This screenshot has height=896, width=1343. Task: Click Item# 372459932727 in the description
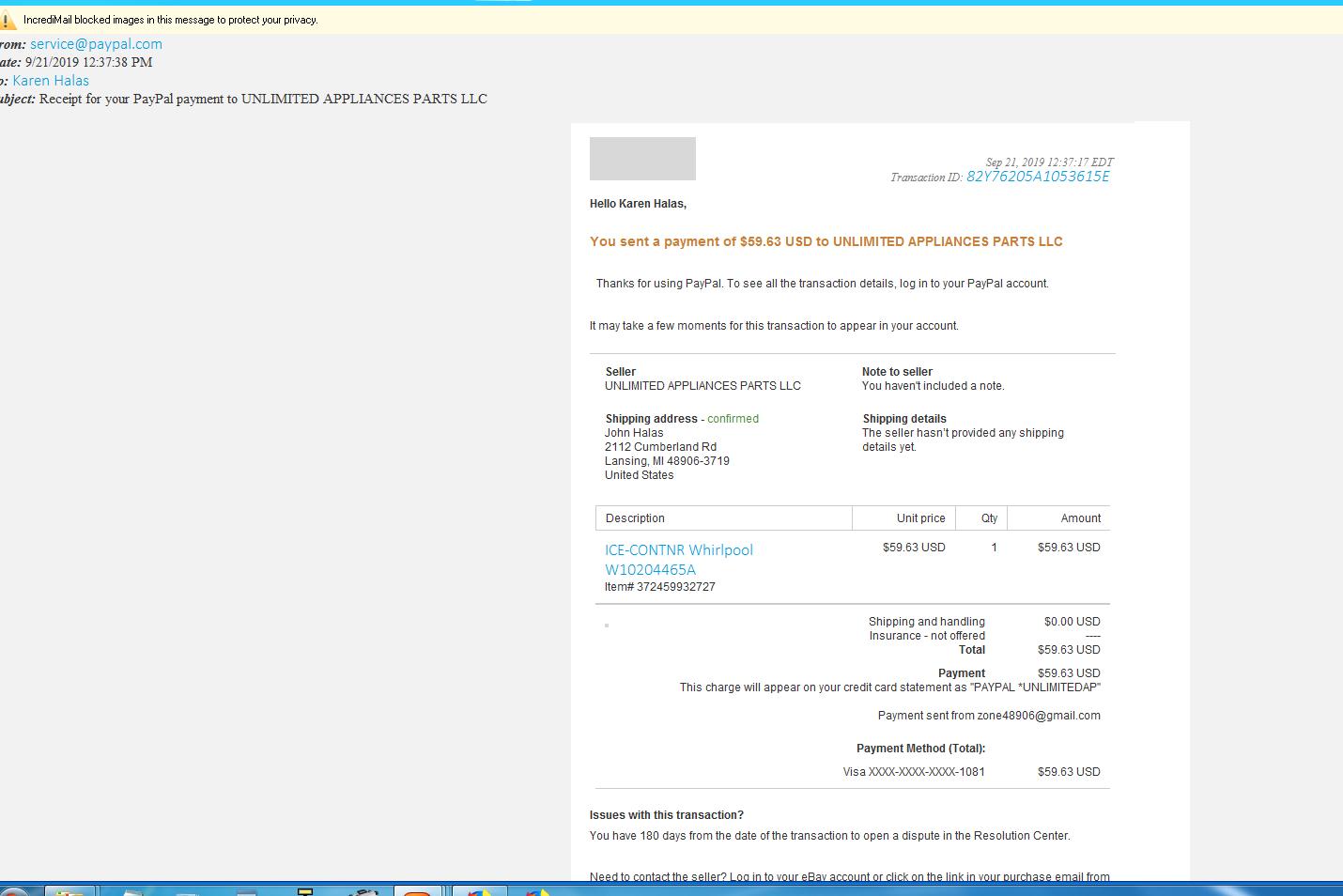click(x=659, y=586)
